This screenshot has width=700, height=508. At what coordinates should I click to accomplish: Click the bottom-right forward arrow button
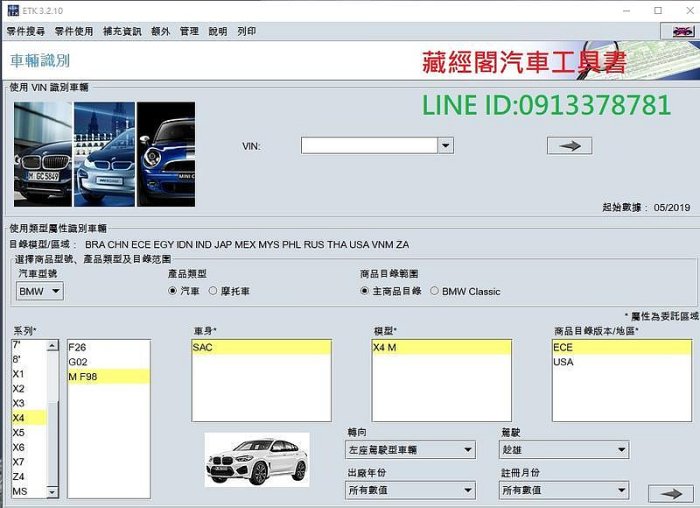(x=665, y=492)
